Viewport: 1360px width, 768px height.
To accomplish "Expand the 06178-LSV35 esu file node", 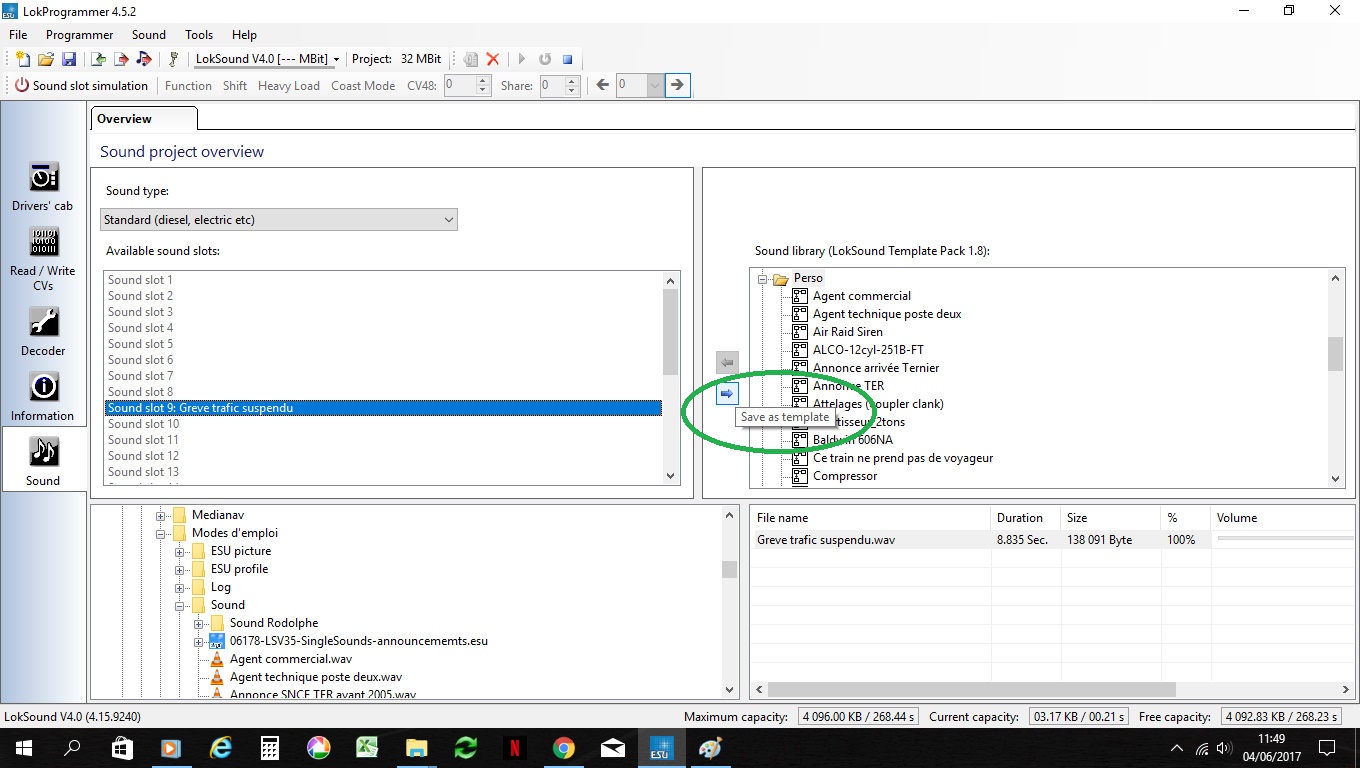I will (199, 641).
